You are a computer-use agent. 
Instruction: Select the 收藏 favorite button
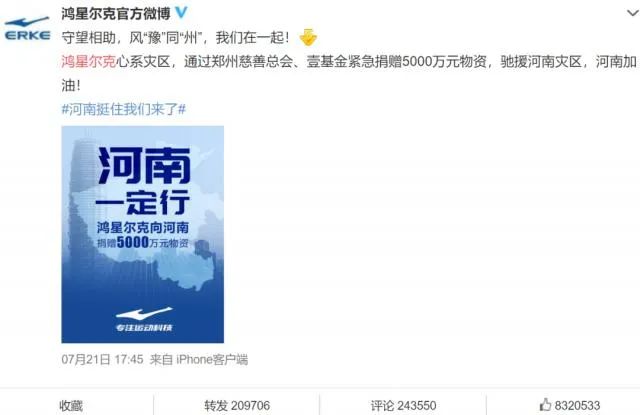pos(71,406)
